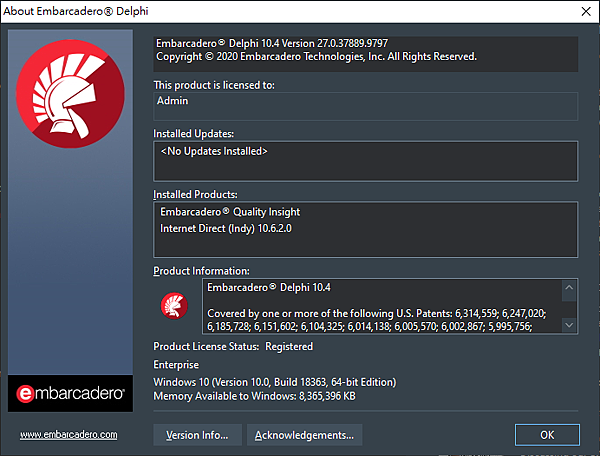Close the About Embarcadero Delphi dialog
Viewport: 600px width, 456px height.
click(x=586, y=11)
